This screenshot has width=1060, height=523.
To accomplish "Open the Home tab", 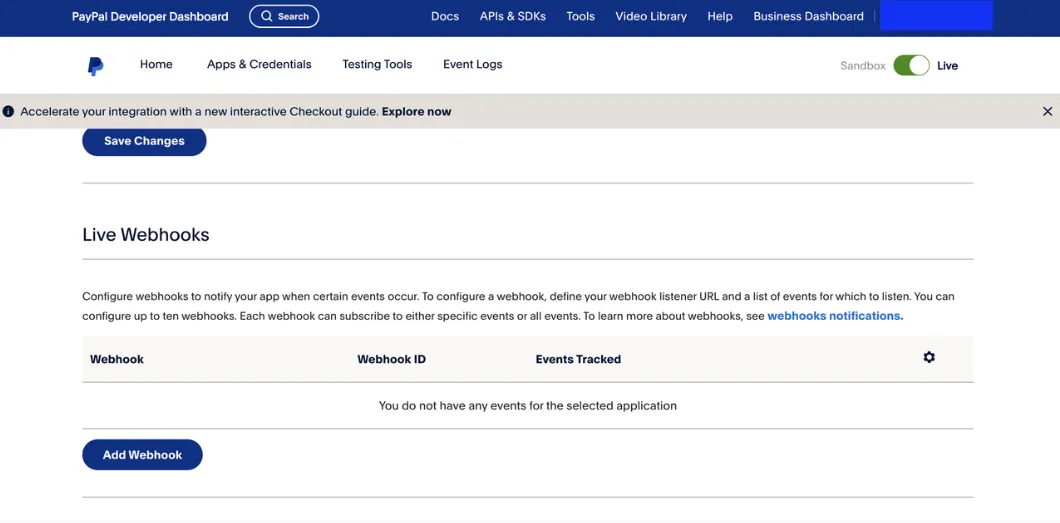I will (x=156, y=64).
